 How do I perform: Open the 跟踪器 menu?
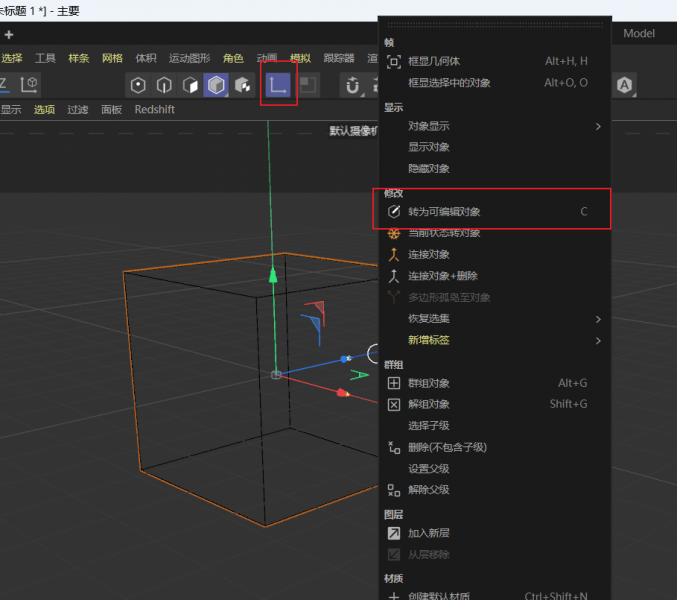tap(339, 58)
